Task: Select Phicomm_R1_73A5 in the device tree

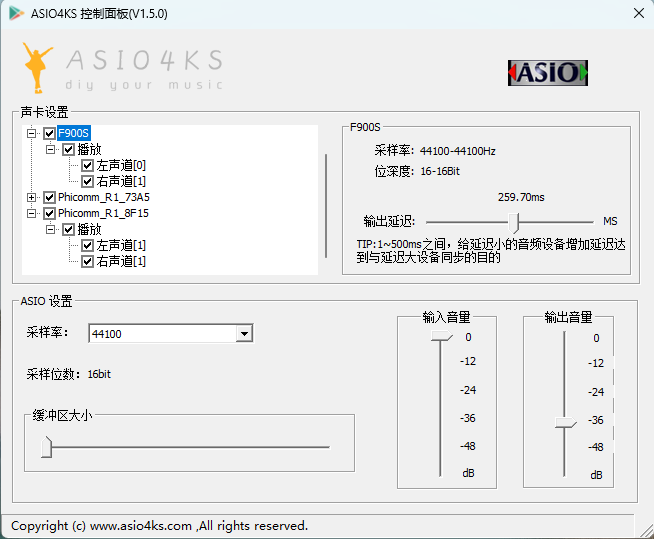Action: pos(104,197)
